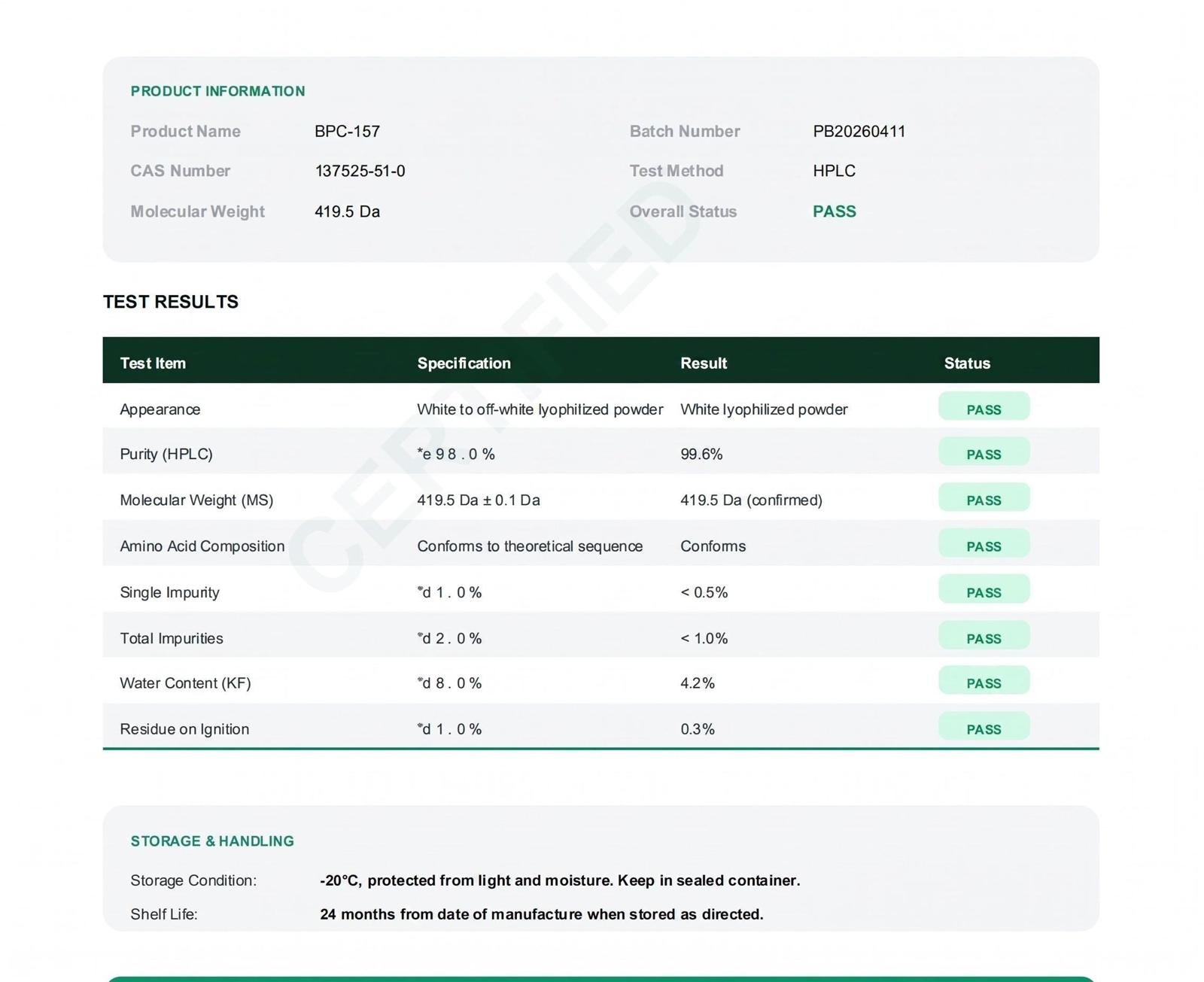
Task: Click the 419.5 Da ± 0.1 Da specification
Action: tap(479, 500)
